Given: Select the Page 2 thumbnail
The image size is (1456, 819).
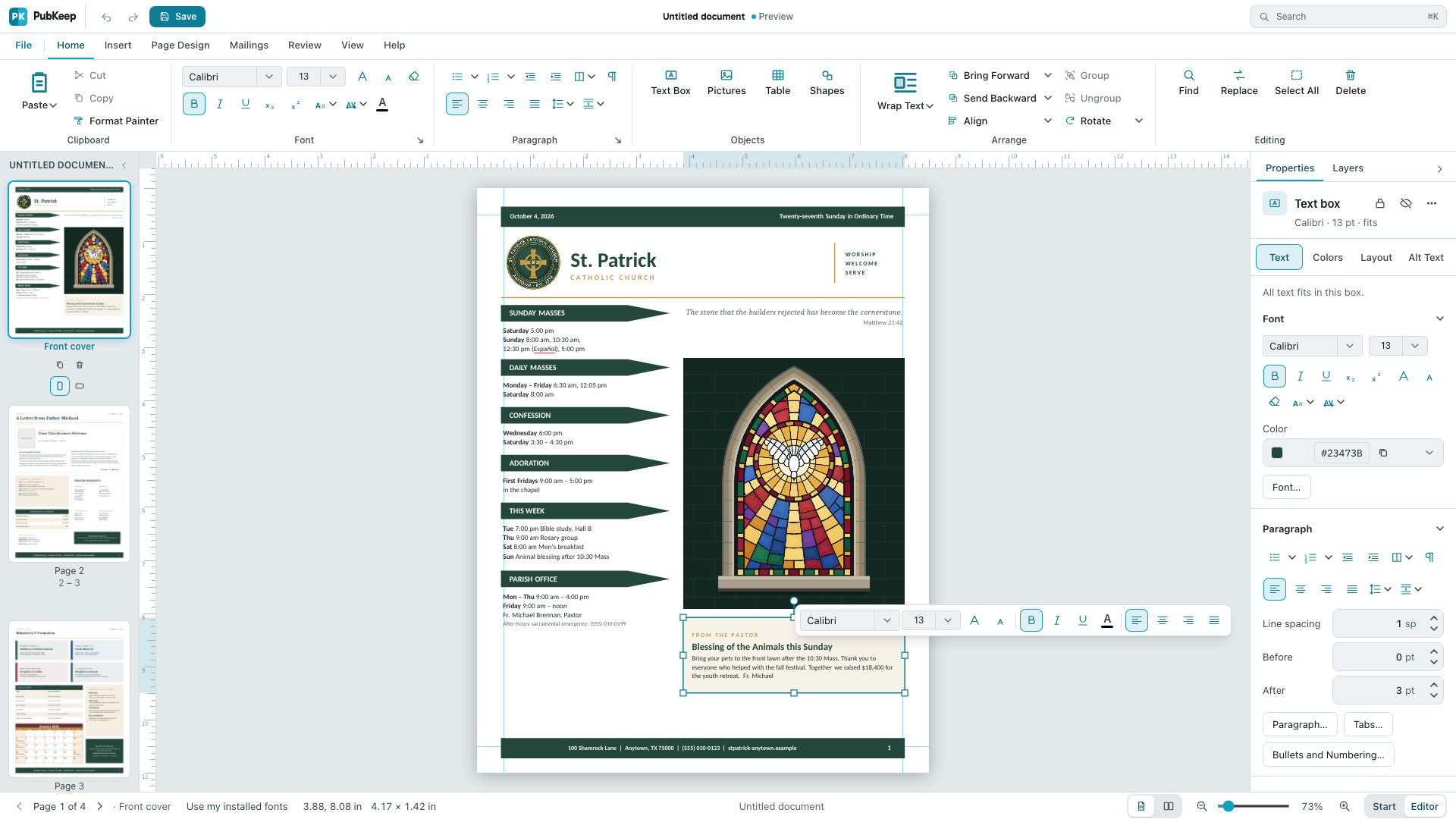Looking at the screenshot, I should tap(69, 484).
